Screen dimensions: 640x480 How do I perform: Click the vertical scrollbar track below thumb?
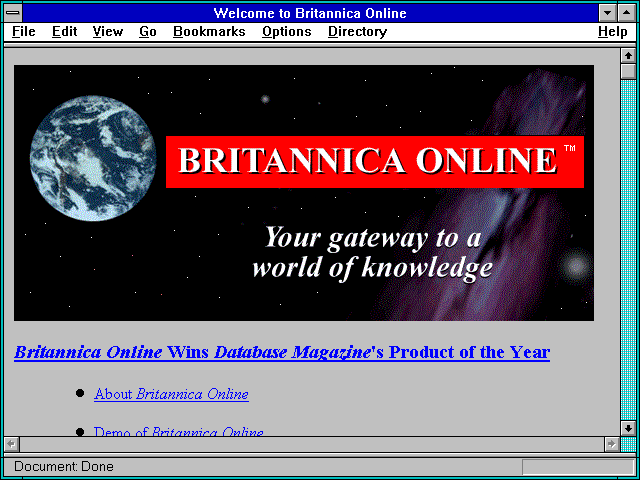628,250
